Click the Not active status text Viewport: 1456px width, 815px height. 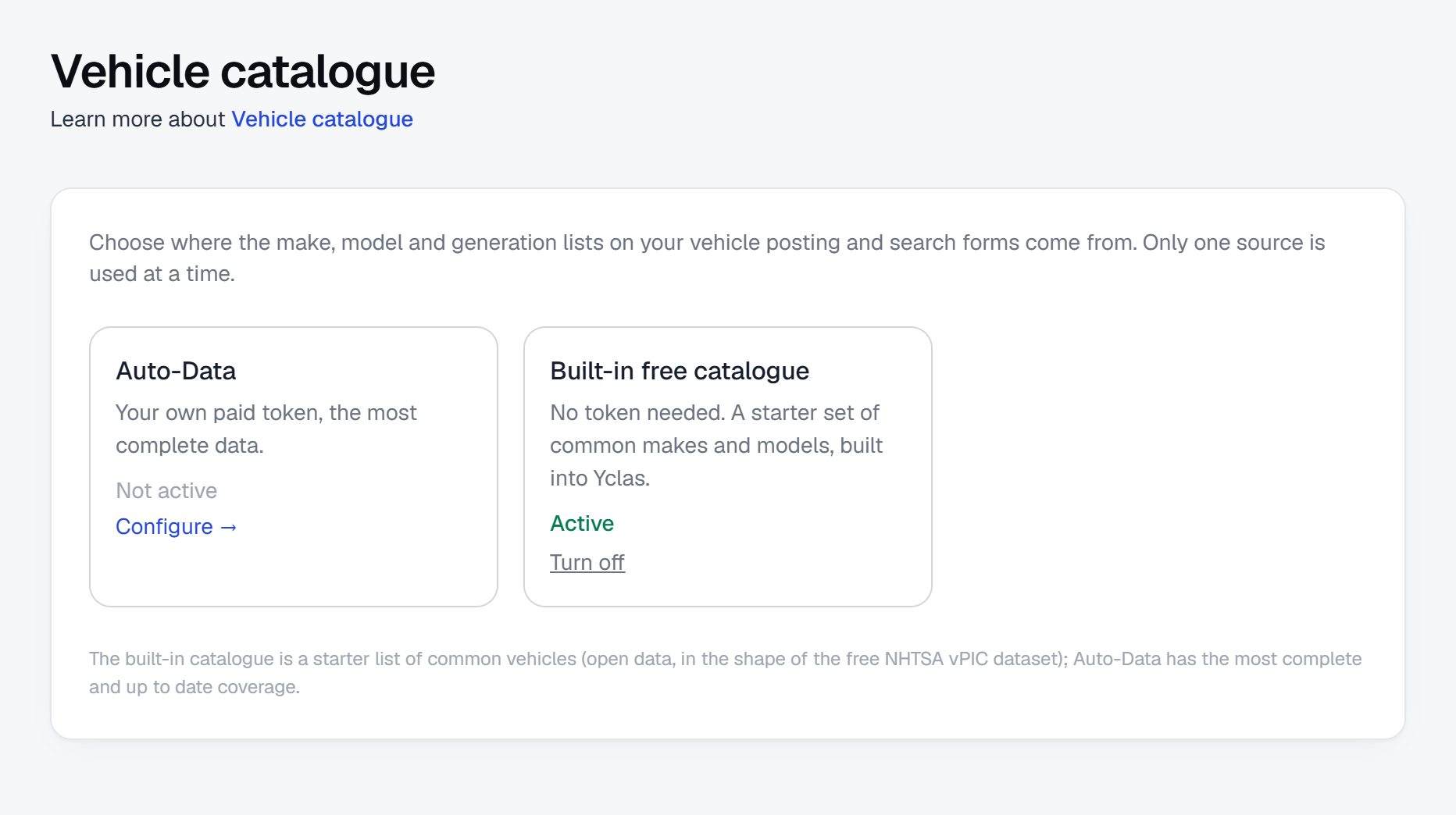pos(166,490)
